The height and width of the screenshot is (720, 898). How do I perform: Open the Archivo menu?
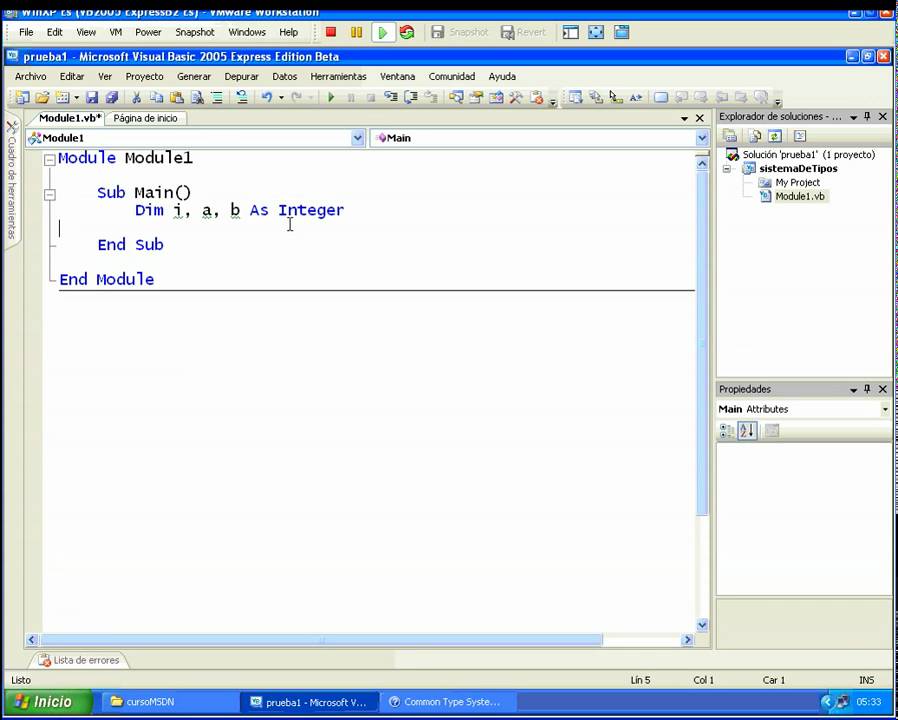coord(30,76)
